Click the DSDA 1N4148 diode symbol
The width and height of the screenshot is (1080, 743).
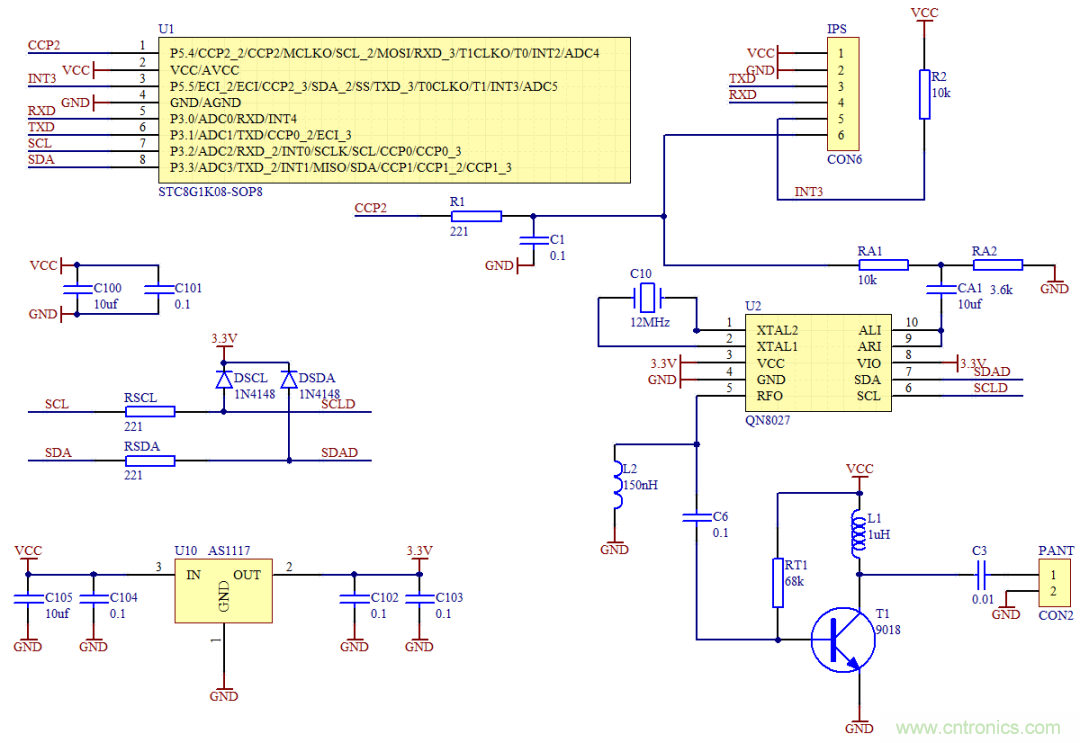(x=289, y=380)
